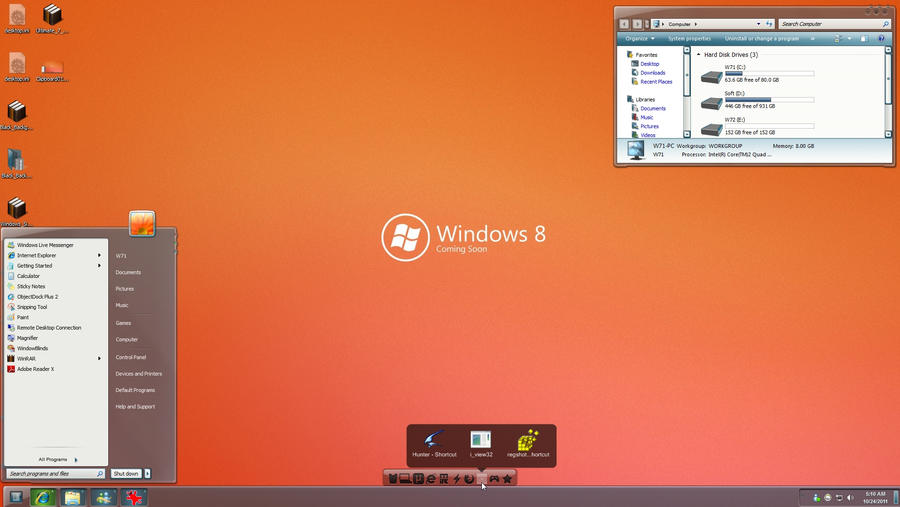This screenshot has height=507, width=900.
Task: Launch WindowBlinds from Start menu
Action: 56,349
